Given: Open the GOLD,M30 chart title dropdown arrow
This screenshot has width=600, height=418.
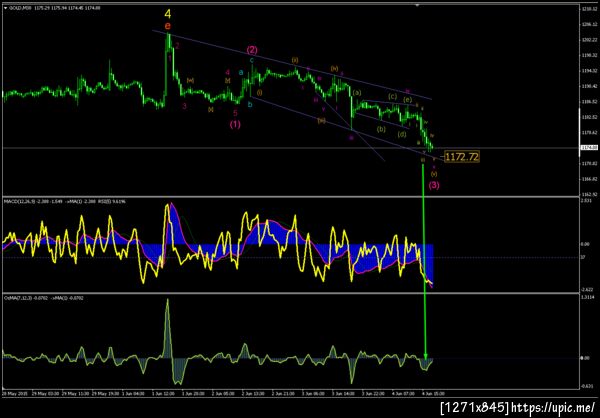Looking at the screenshot, I should click(x=4, y=7).
